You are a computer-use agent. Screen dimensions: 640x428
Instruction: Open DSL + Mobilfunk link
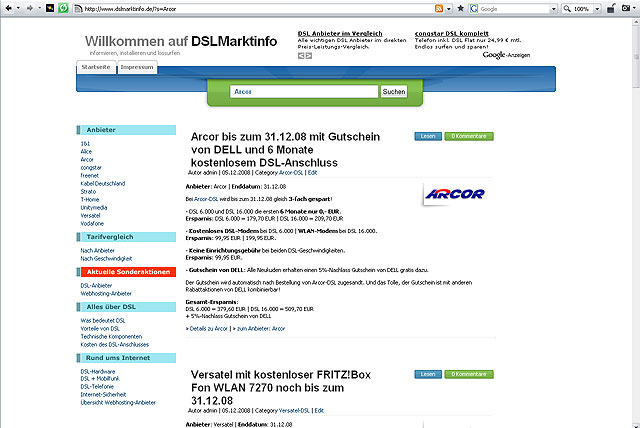pos(100,379)
